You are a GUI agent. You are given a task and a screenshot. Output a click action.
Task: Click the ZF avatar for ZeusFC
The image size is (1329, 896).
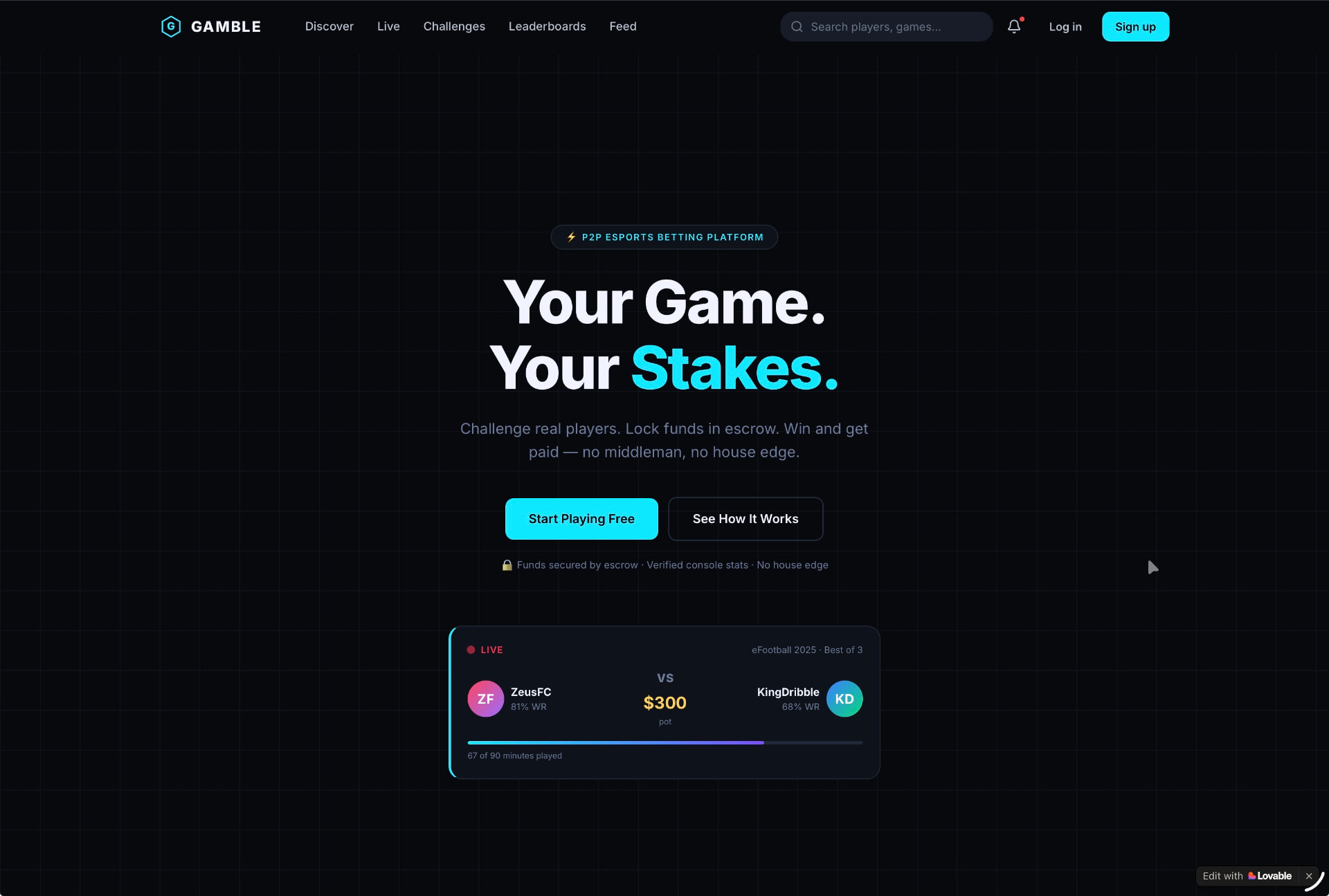click(x=485, y=699)
